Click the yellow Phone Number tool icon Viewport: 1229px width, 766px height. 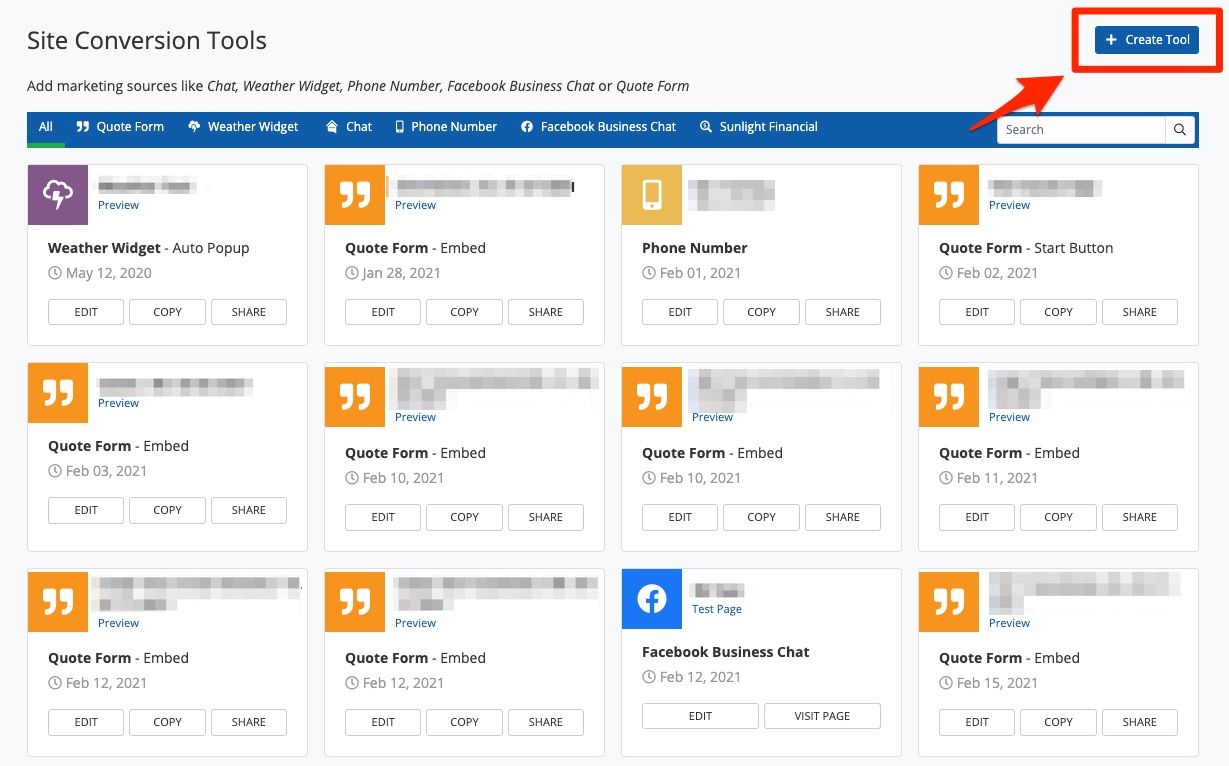point(651,195)
